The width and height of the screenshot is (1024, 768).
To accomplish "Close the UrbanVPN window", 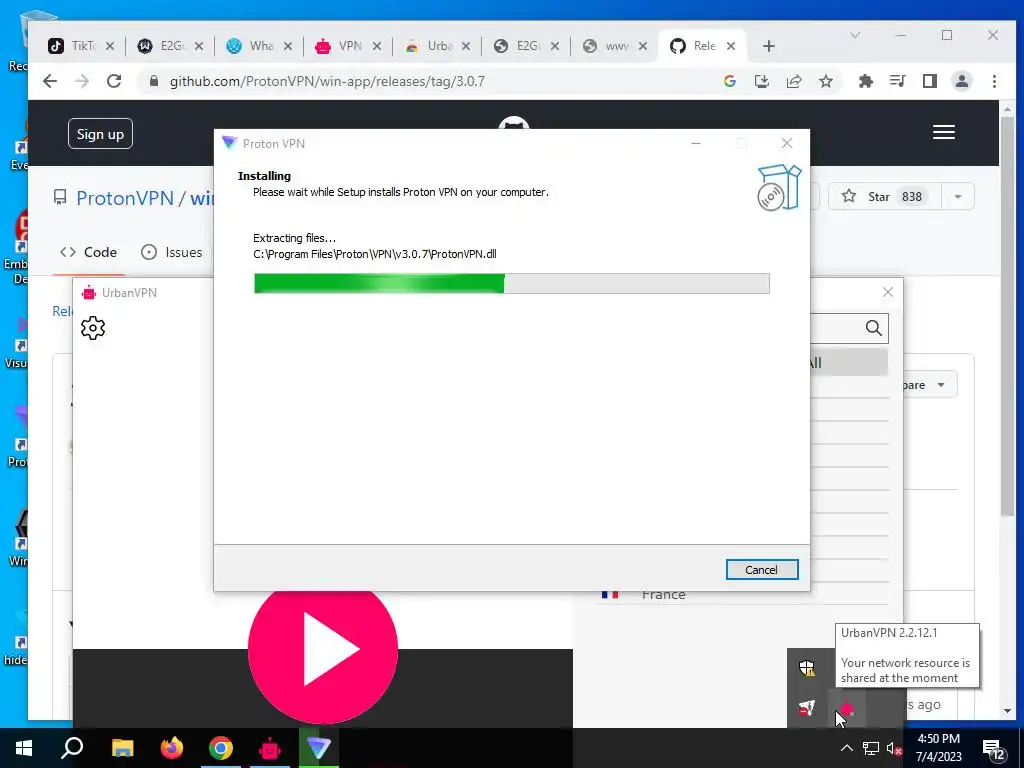I will (x=888, y=292).
